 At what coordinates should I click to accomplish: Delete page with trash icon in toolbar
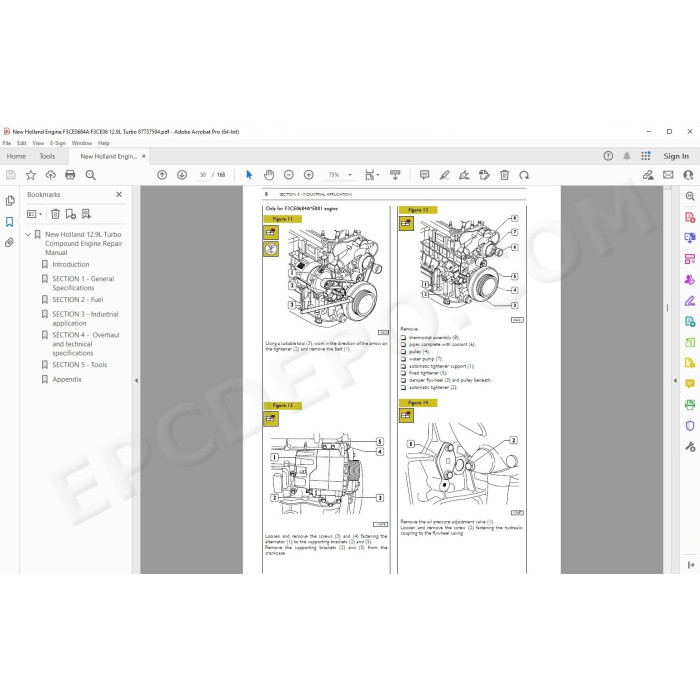[x=504, y=175]
